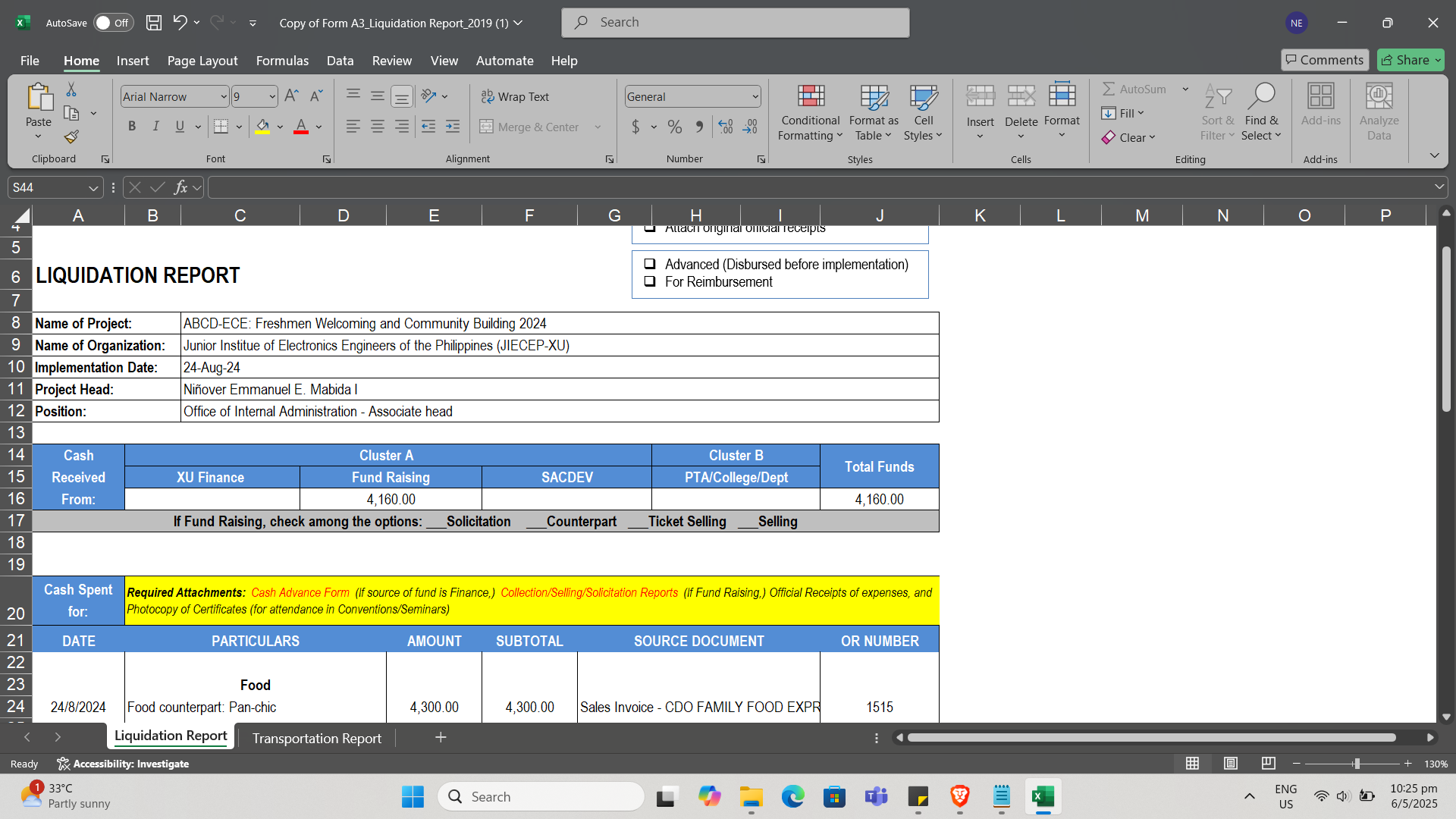This screenshot has width=1456, height=819.
Task: Decrease font size with small A icon
Action: [317, 96]
